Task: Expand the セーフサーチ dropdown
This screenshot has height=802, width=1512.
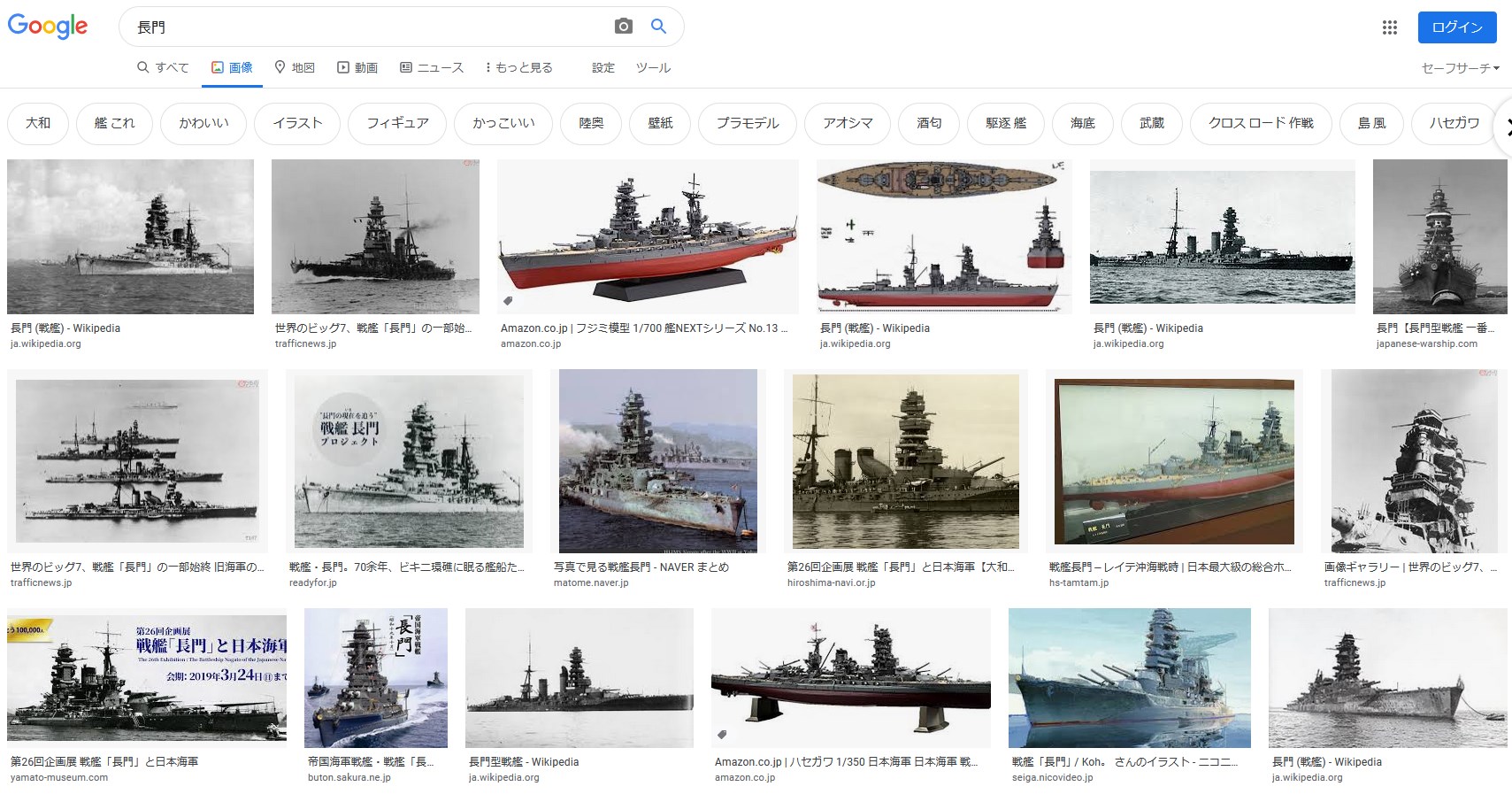Action: pos(1460,68)
